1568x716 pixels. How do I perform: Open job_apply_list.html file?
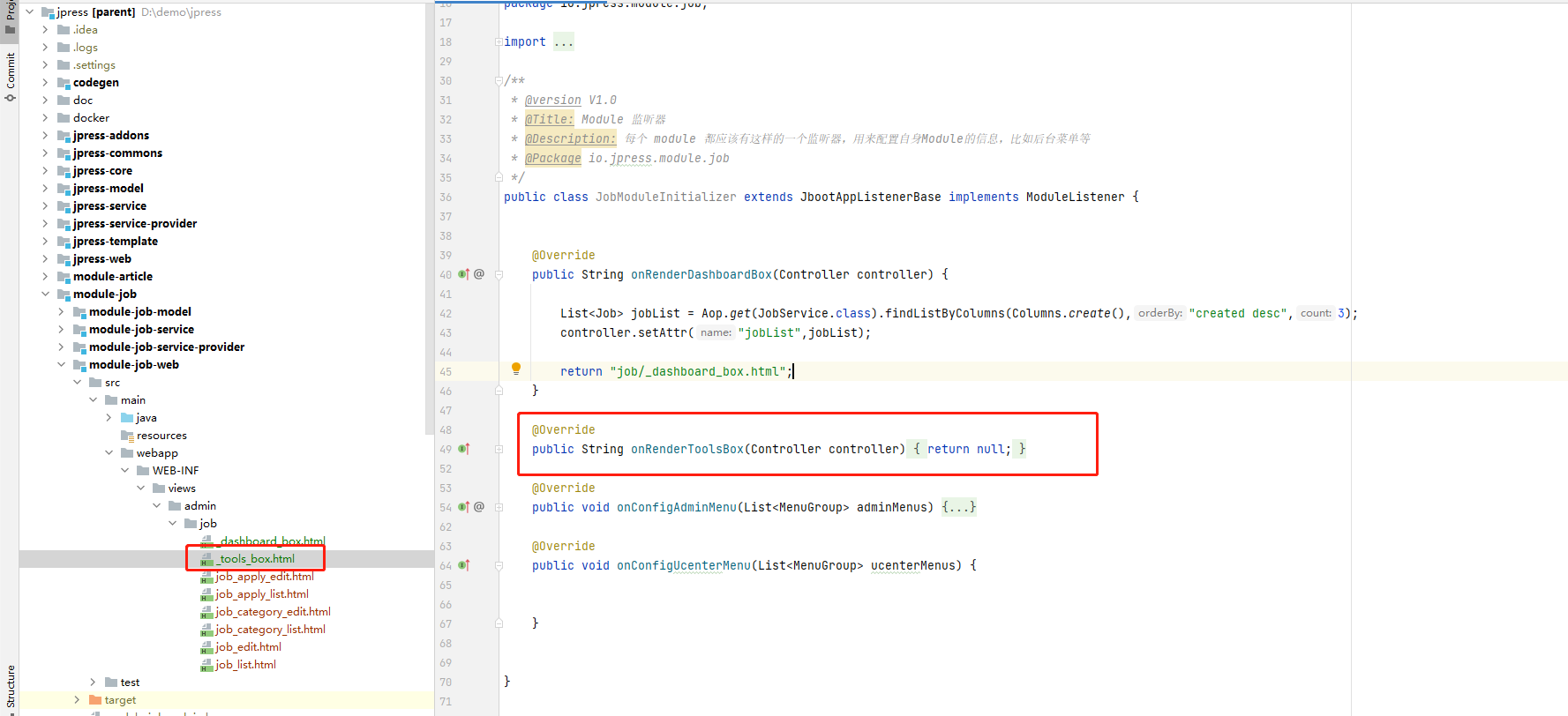(262, 593)
